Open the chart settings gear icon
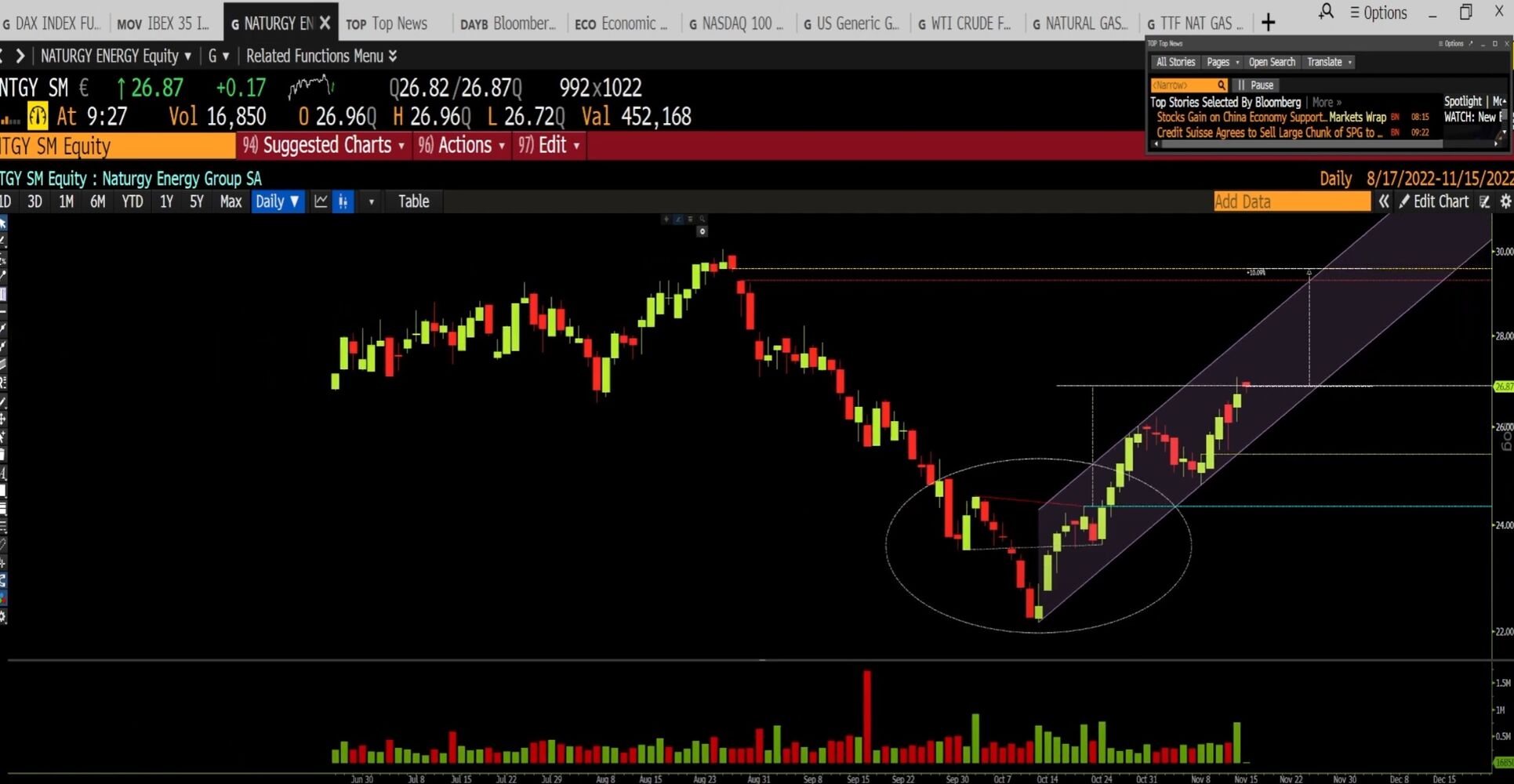1514x784 pixels. tap(1505, 201)
